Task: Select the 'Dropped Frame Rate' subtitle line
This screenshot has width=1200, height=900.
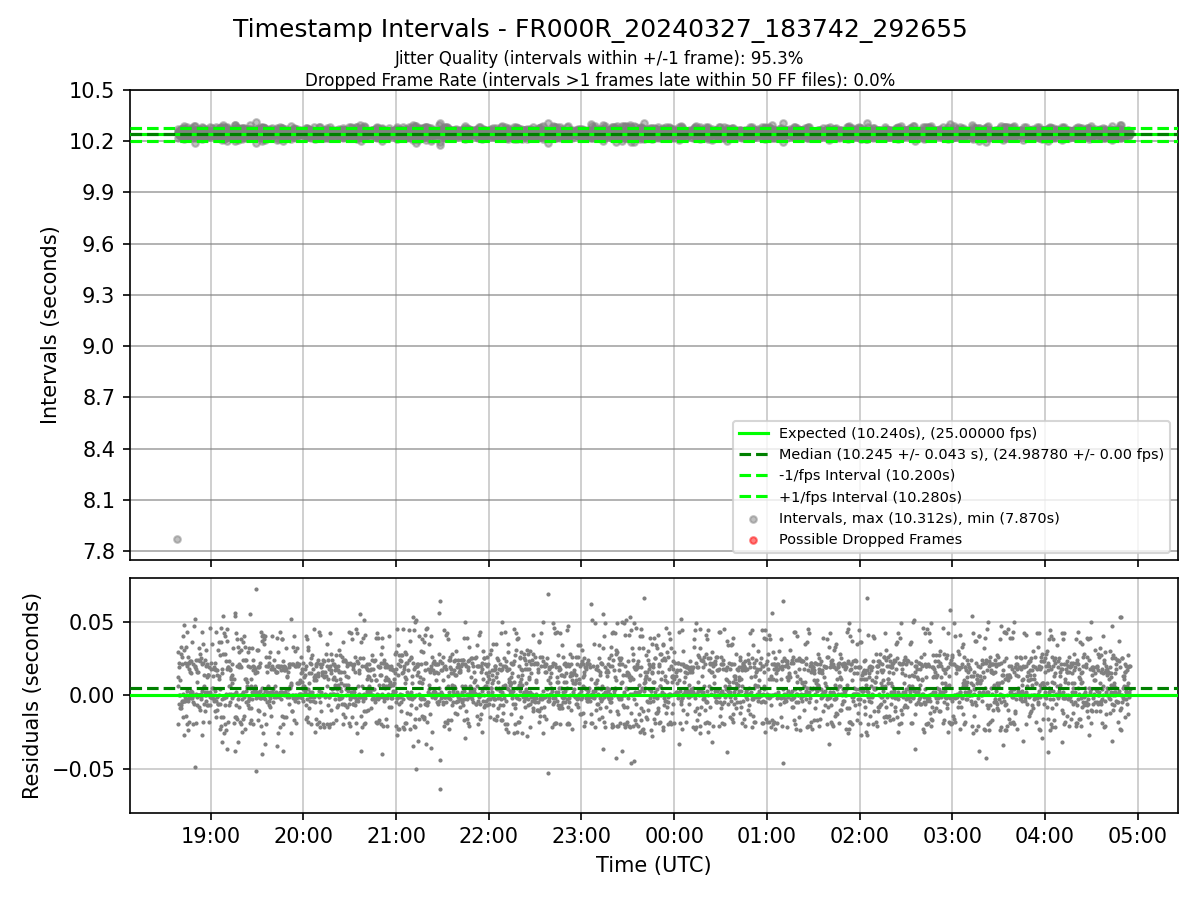Action: pyautogui.click(x=600, y=79)
